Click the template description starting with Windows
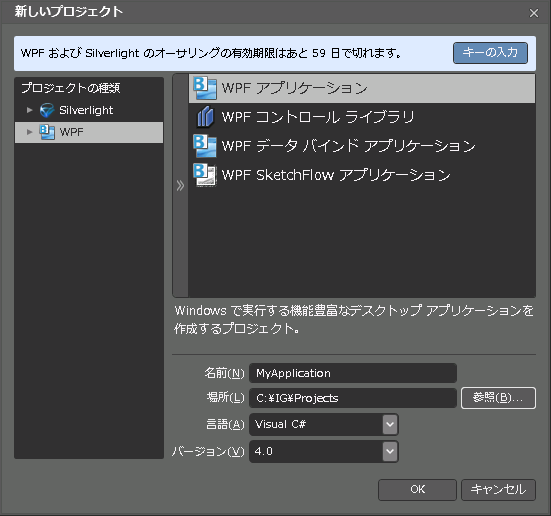 click(x=354, y=320)
